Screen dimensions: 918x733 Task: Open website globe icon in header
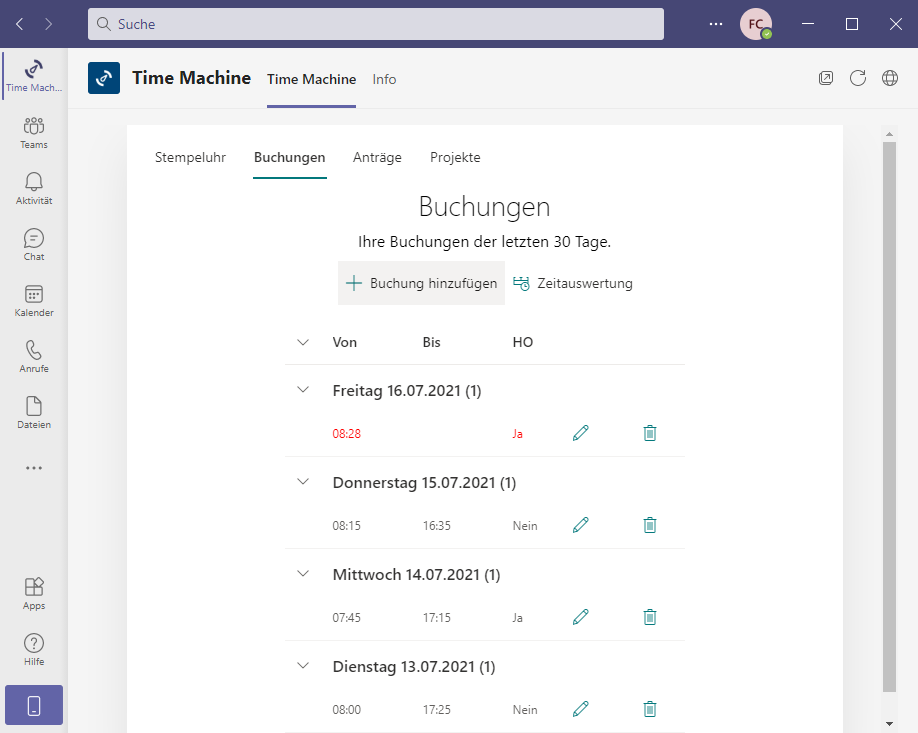(889, 79)
